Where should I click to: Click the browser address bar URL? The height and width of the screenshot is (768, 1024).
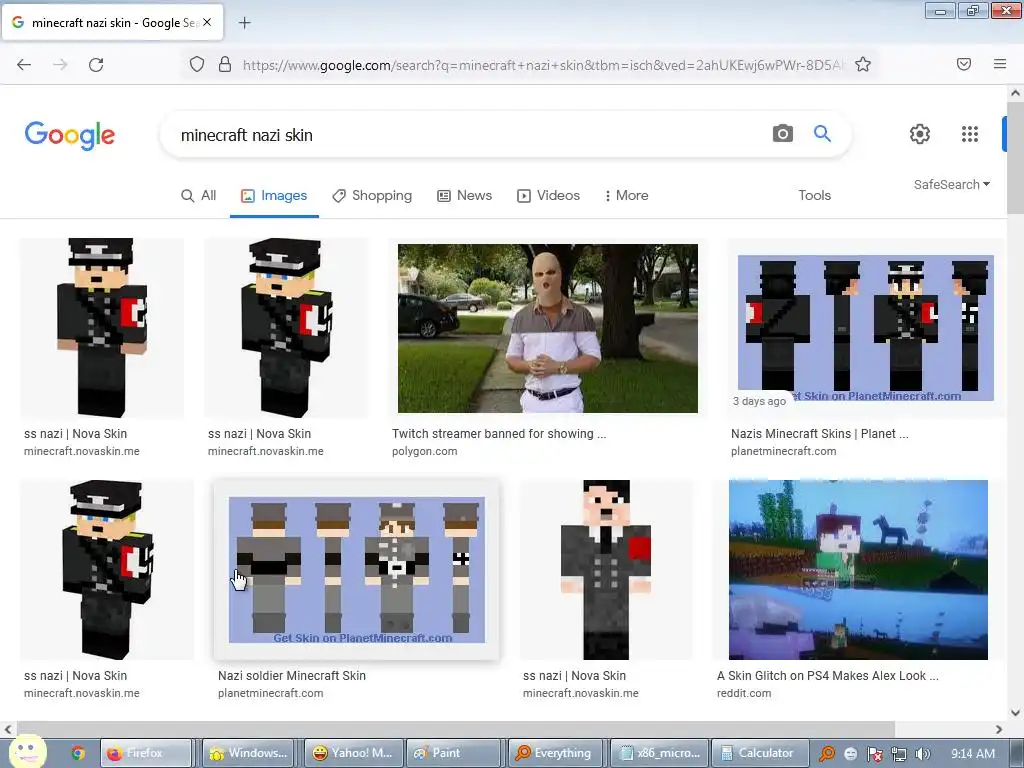(542, 65)
